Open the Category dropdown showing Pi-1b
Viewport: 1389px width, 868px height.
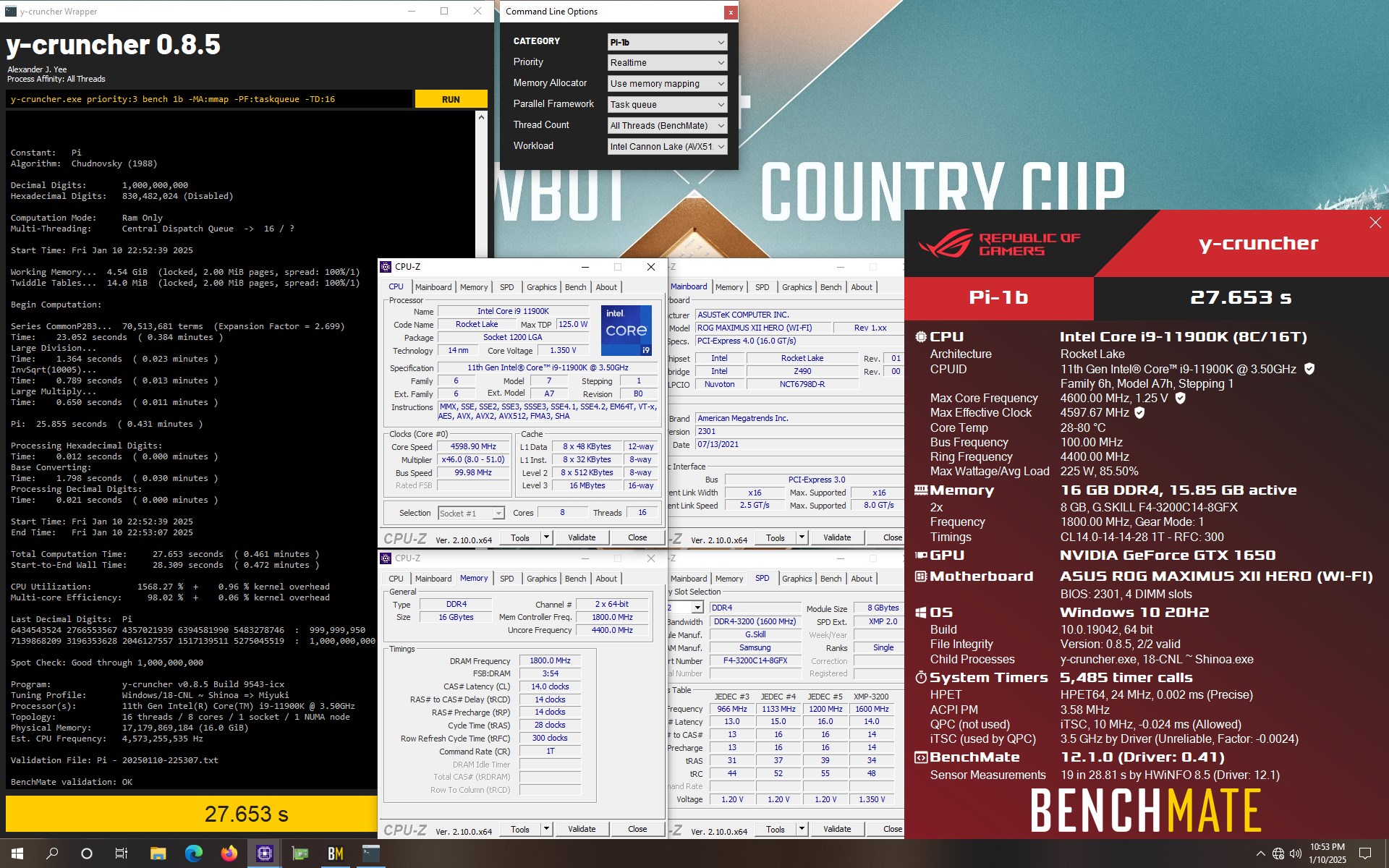click(x=667, y=42)
